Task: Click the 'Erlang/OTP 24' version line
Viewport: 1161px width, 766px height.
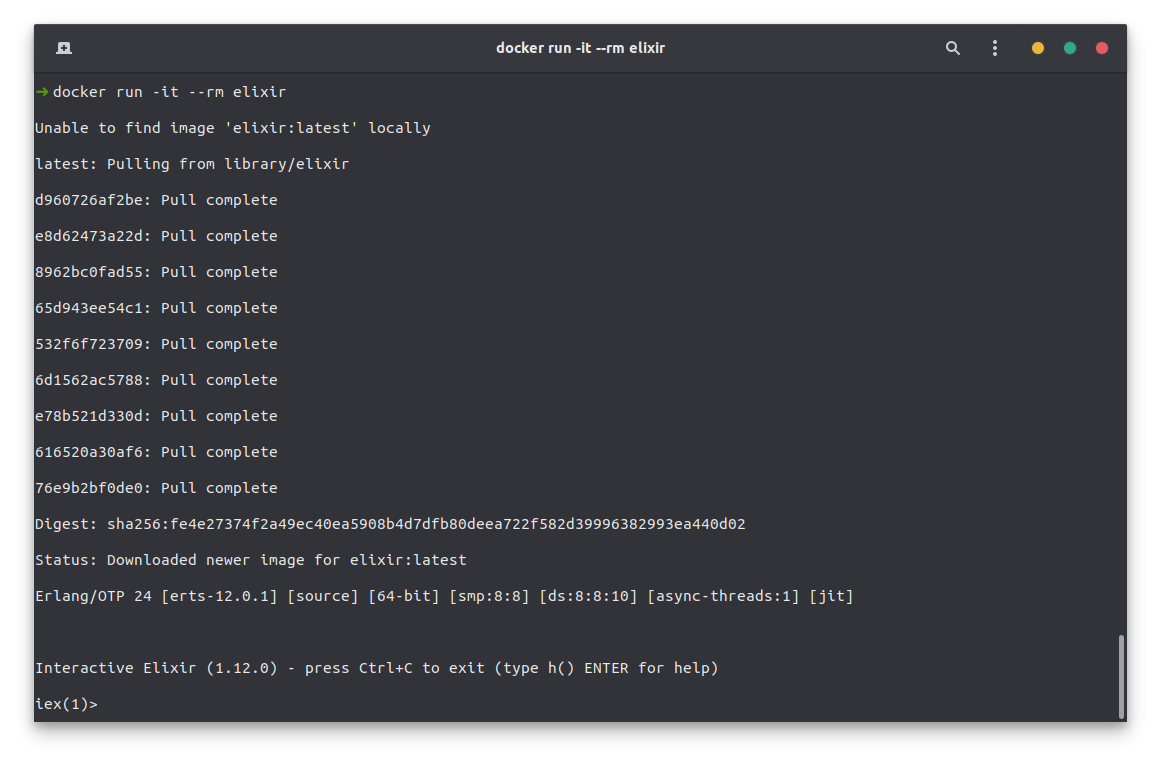Action: (444, 597)
